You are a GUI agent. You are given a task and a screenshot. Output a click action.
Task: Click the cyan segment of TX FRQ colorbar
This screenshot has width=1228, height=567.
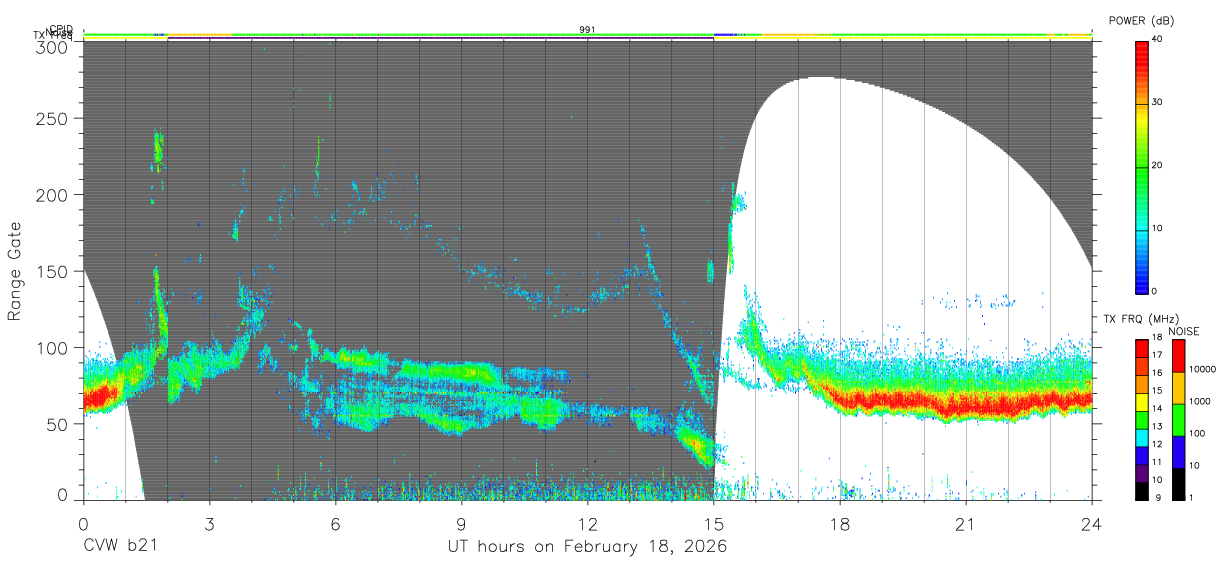point(1141,438)
